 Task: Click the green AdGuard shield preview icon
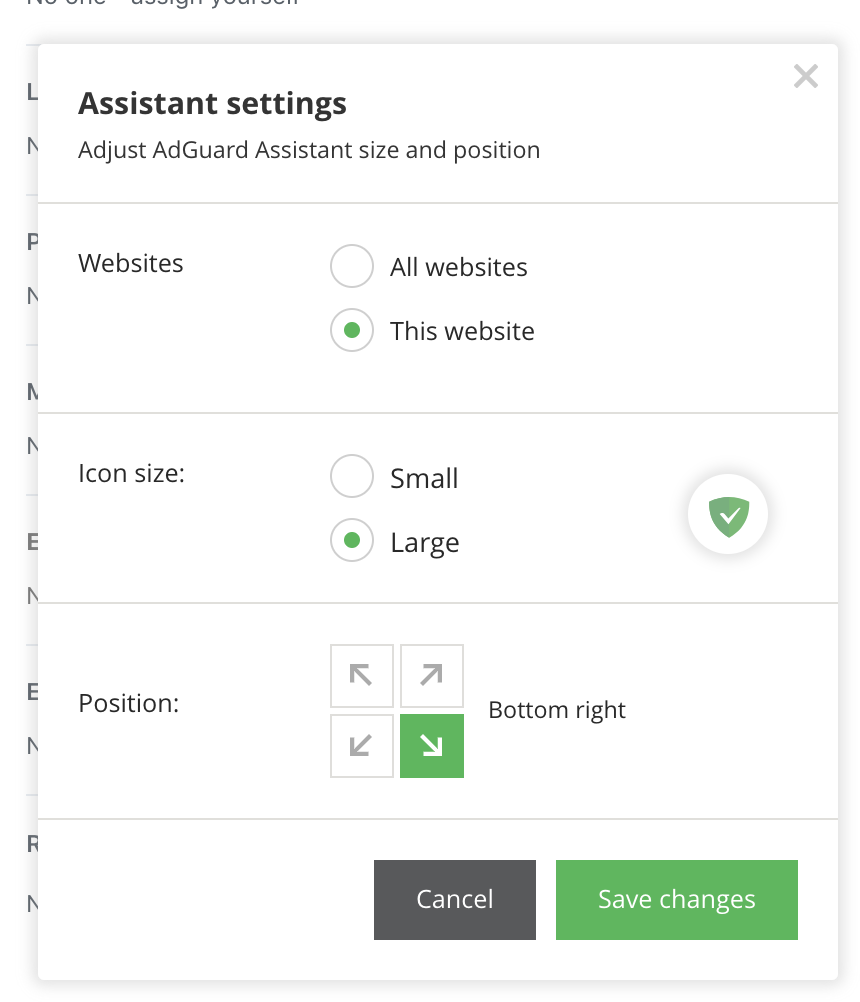pos(727,514)
